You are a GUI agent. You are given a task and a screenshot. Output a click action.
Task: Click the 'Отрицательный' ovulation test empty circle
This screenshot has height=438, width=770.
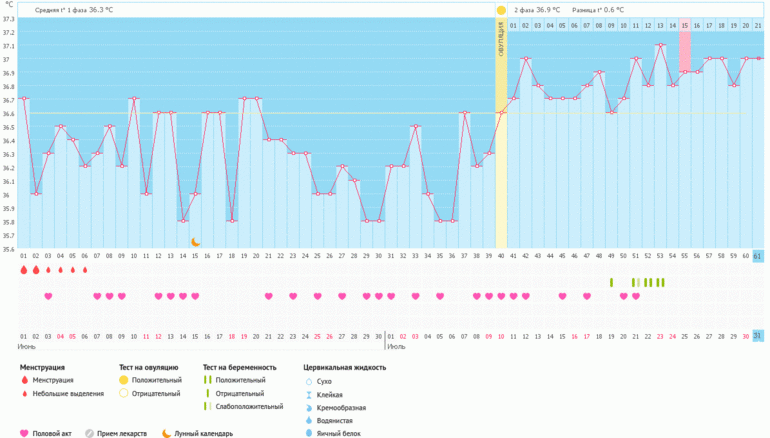click(x=123, y=394)
